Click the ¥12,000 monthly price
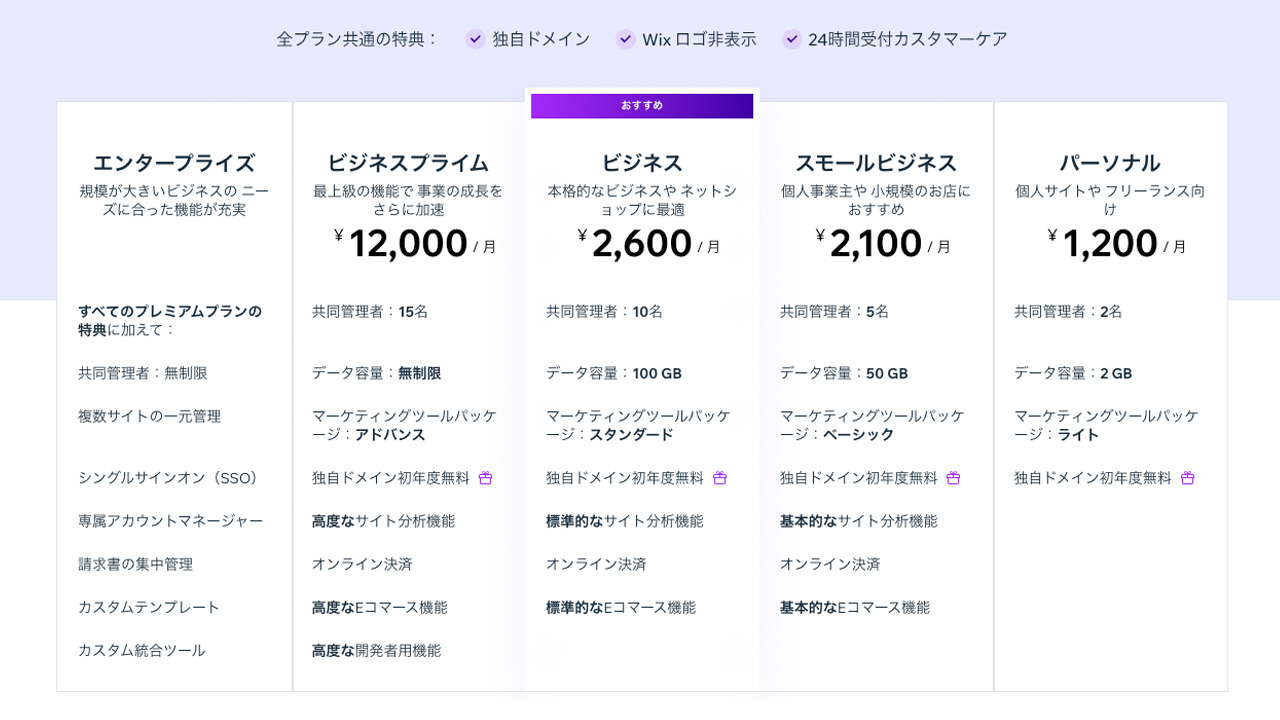1280x720 pixels. [408, 243]
